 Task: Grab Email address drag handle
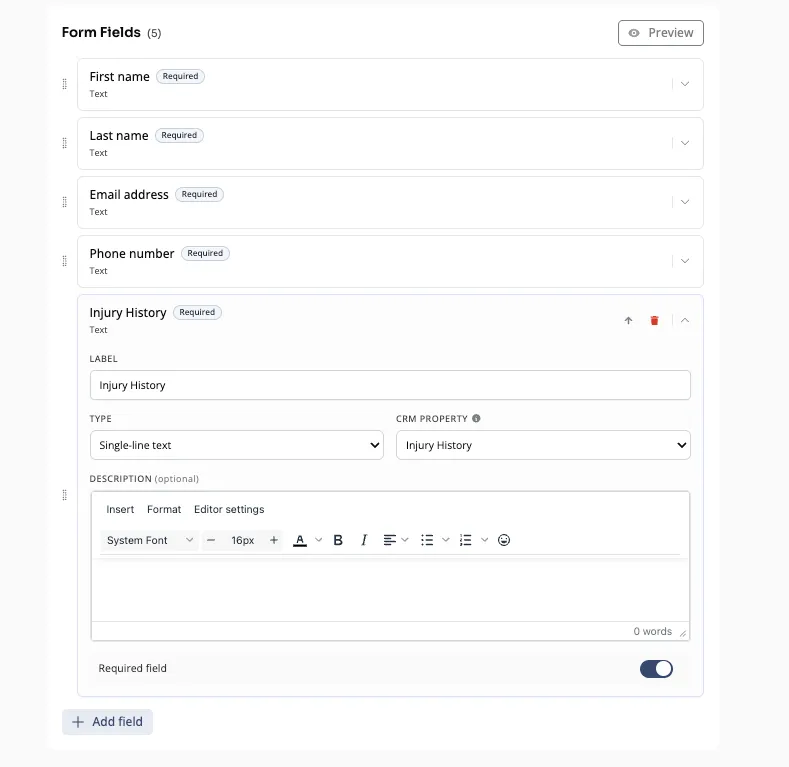click(64, 202)
